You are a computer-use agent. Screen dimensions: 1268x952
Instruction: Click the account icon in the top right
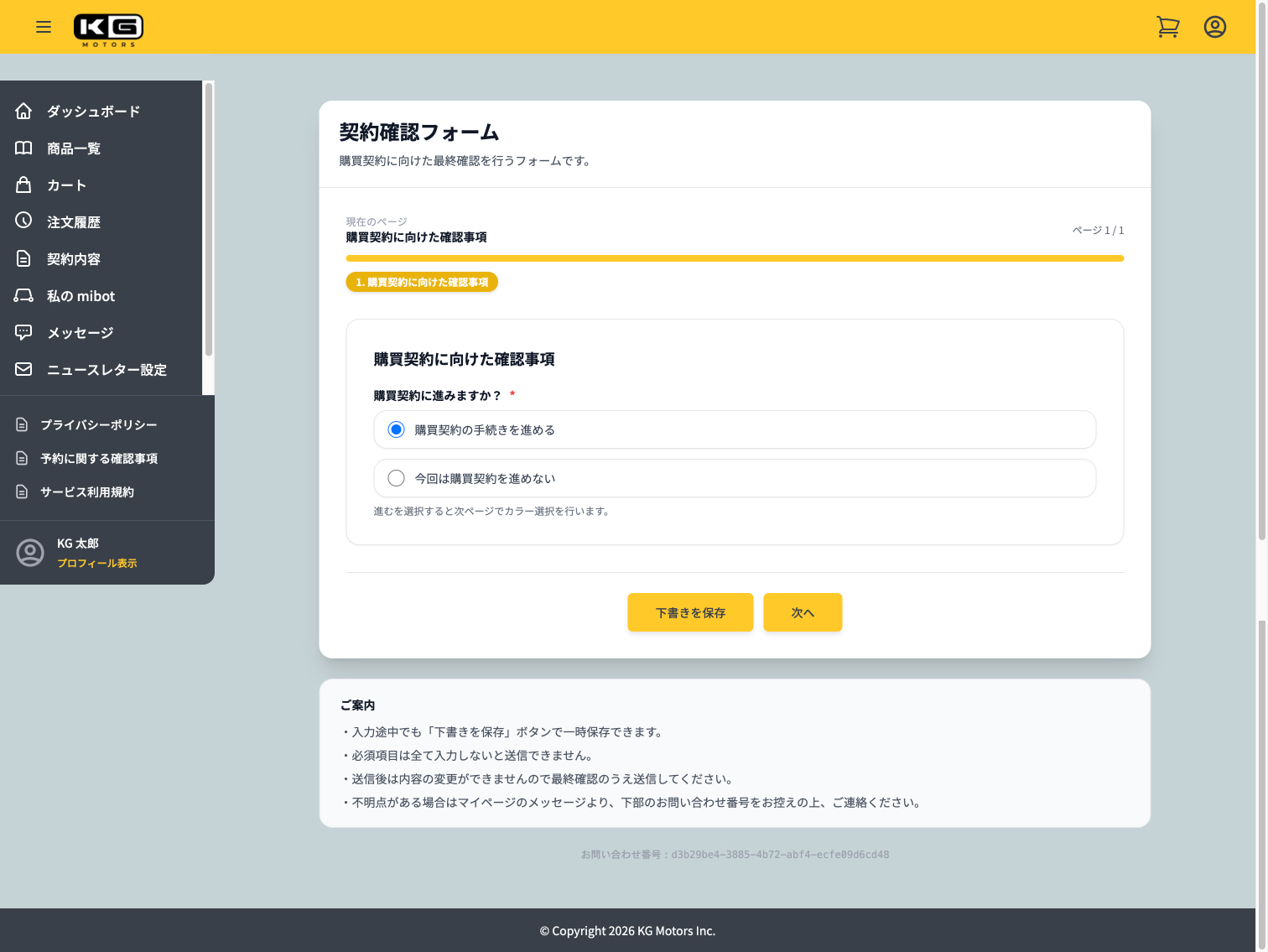pyautogui.click(x=1215, y=26)
